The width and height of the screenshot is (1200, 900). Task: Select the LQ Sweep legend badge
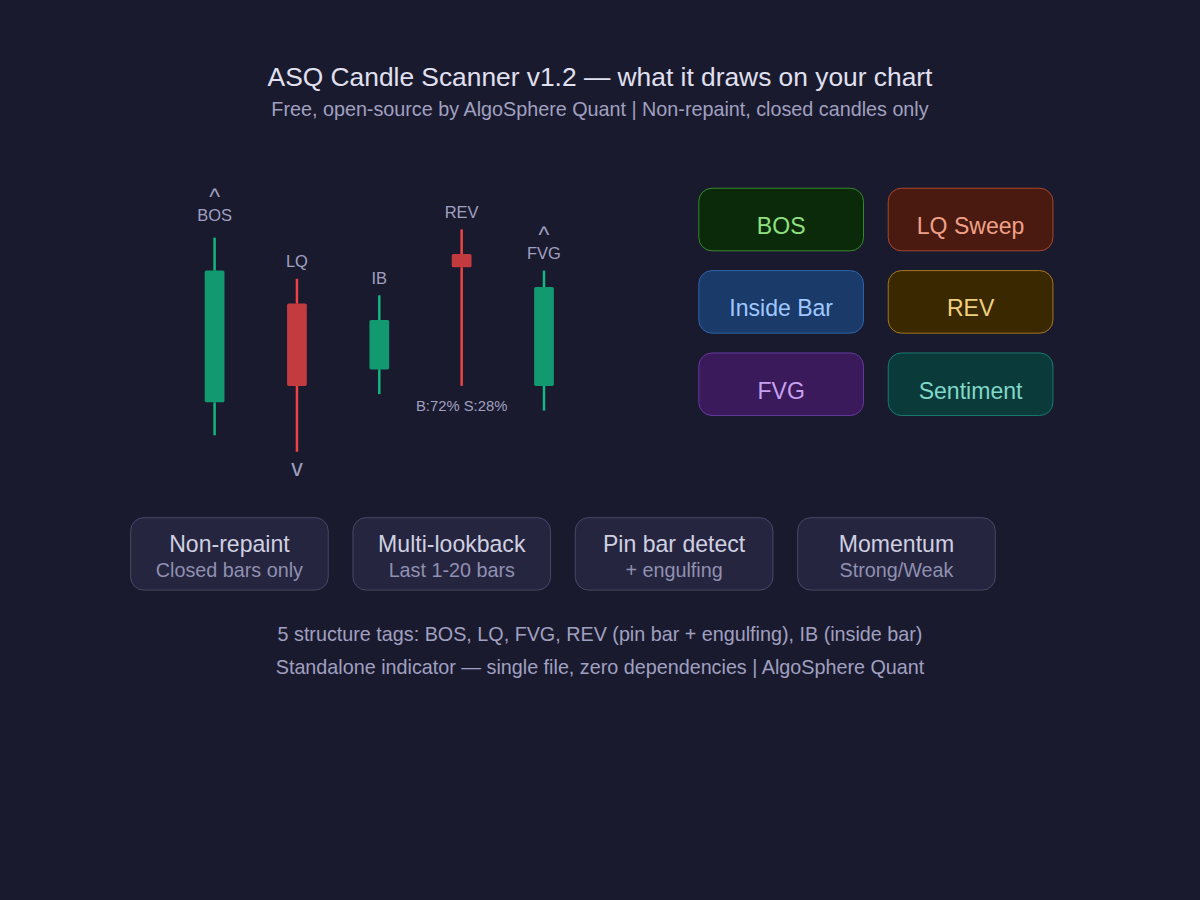point(970,220)
